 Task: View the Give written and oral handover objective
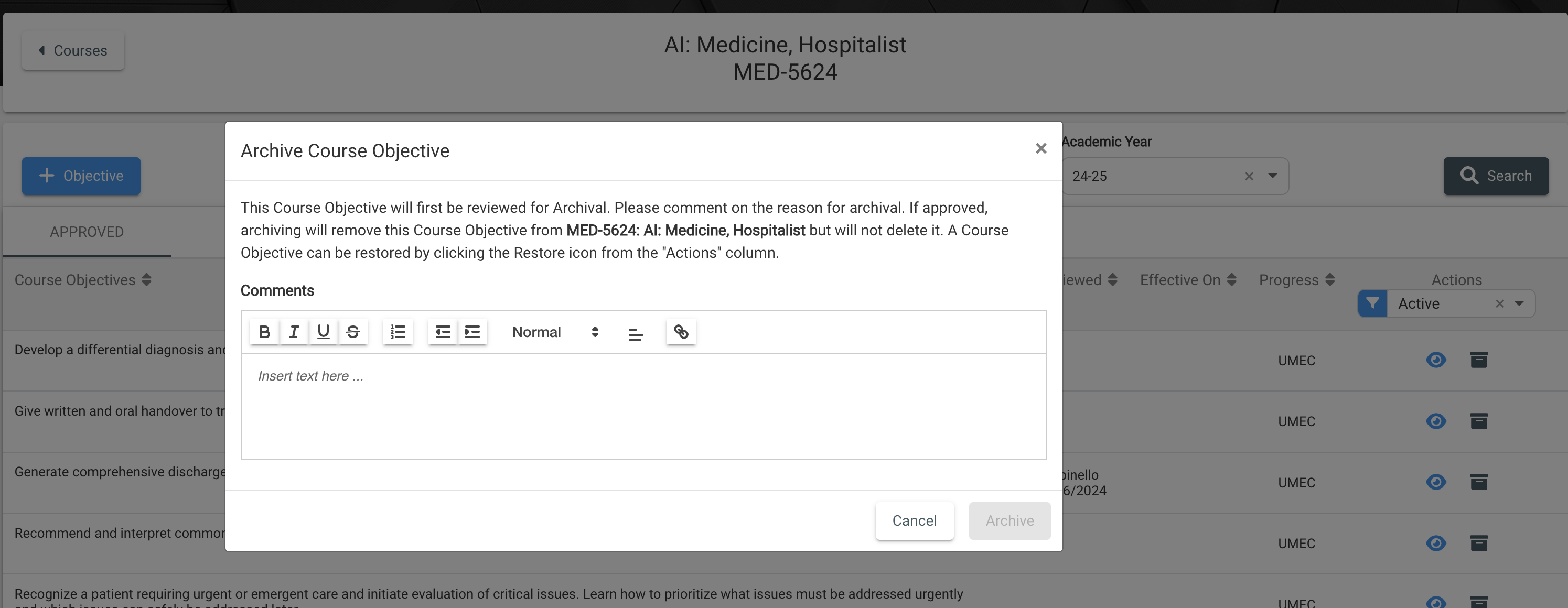click(1435, 421)
